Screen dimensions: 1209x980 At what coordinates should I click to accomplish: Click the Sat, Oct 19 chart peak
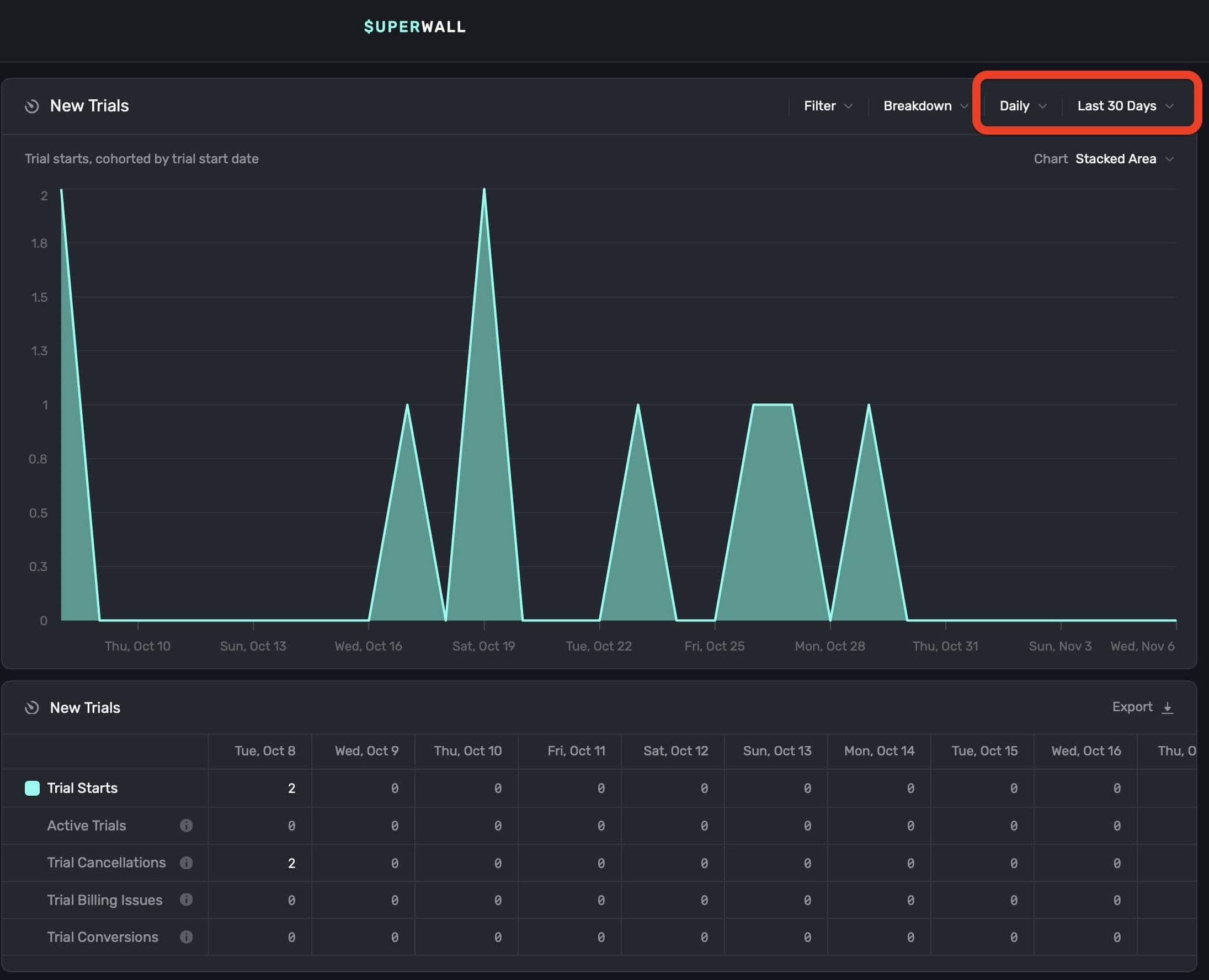point(484,190)
